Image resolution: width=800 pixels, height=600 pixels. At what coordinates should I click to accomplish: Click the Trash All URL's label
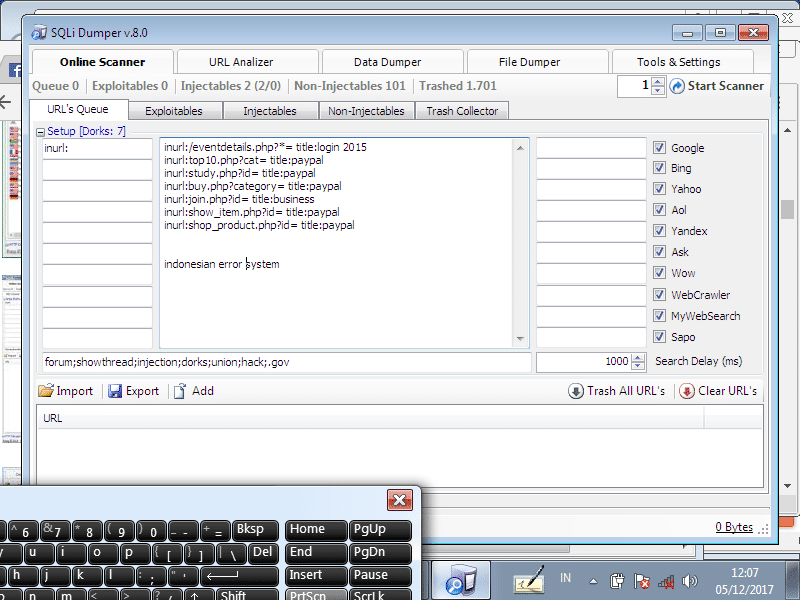626,391
